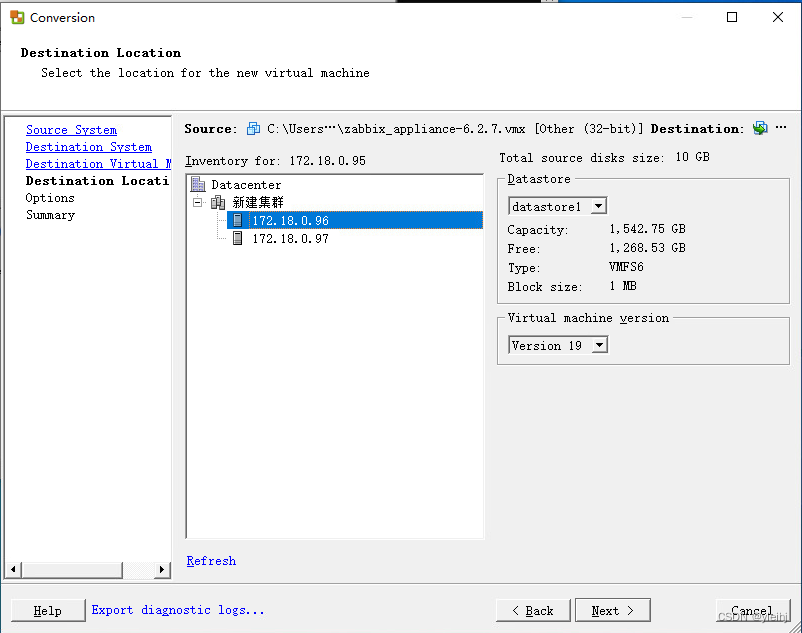Open the Version 19 dropdown
The image size is (802, 633).
point(599,345)
